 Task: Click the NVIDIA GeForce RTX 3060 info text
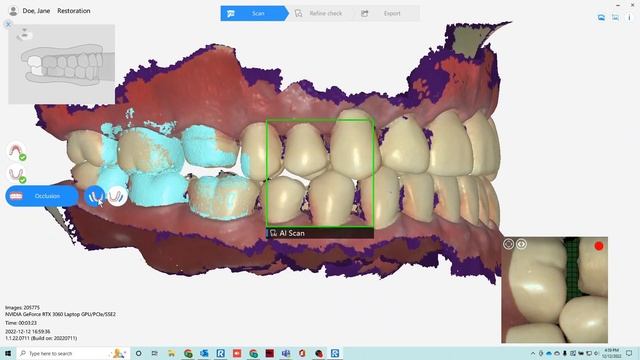tap(60, 314)
